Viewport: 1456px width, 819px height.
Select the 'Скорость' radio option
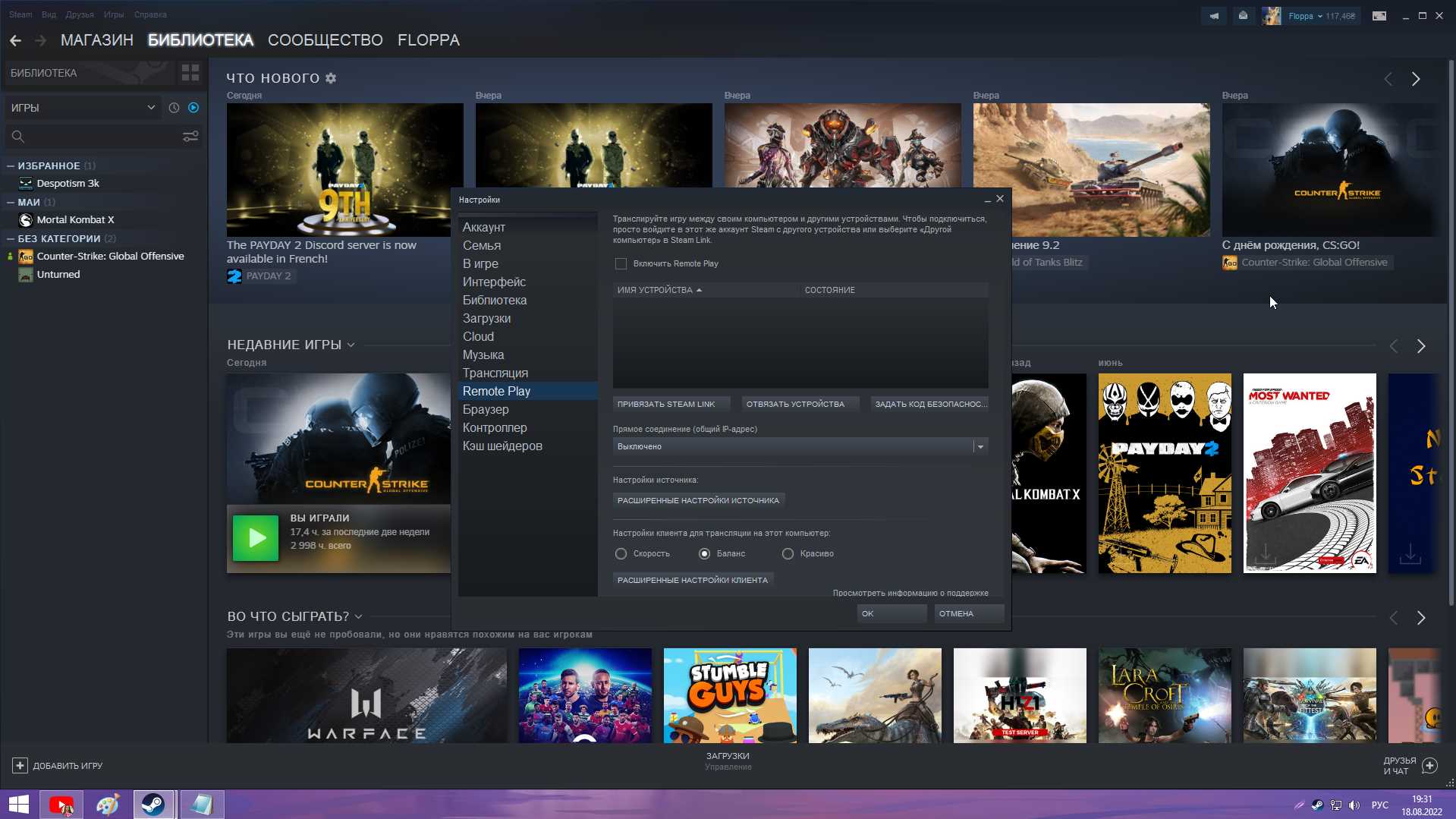621,554
